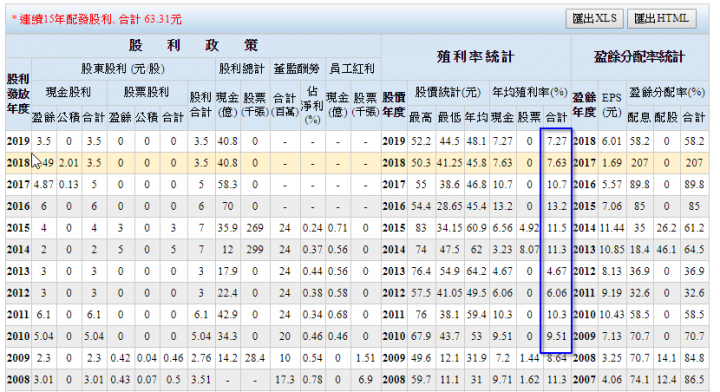Click the 34.15 lowest price cell for 2015
The width and height of the screenshot is (720, 392).
[449, 228]
